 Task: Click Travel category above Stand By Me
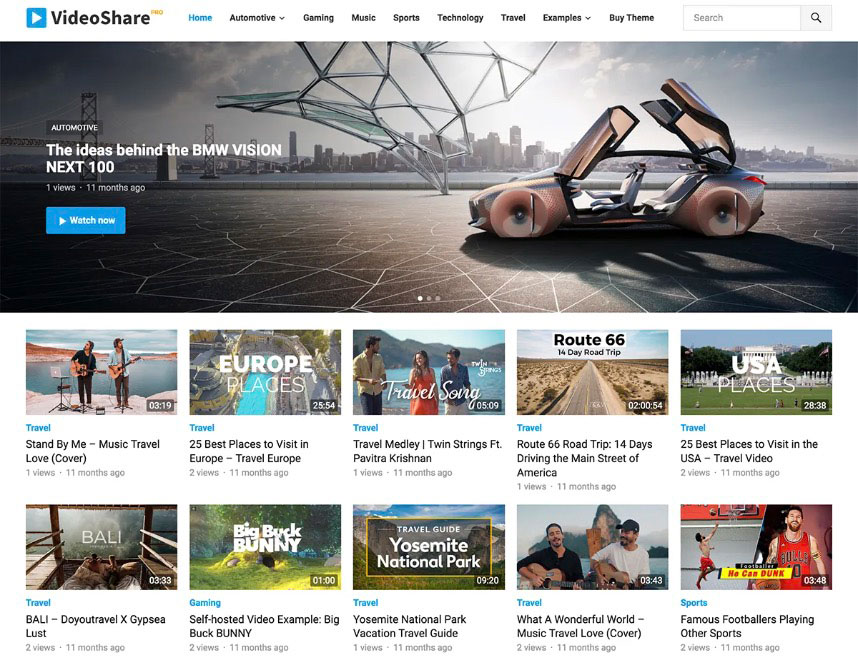[x=38, y=427]
